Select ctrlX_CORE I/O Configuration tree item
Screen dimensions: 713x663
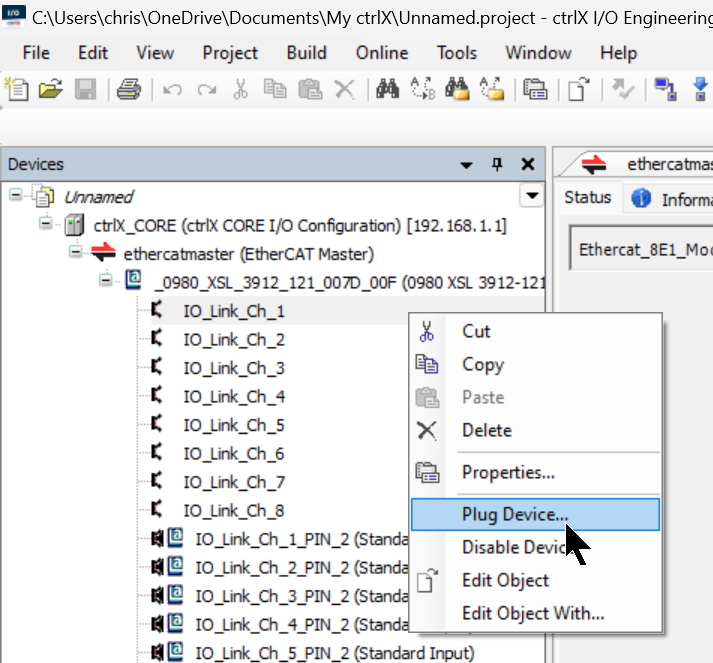(x=300, y=226)
